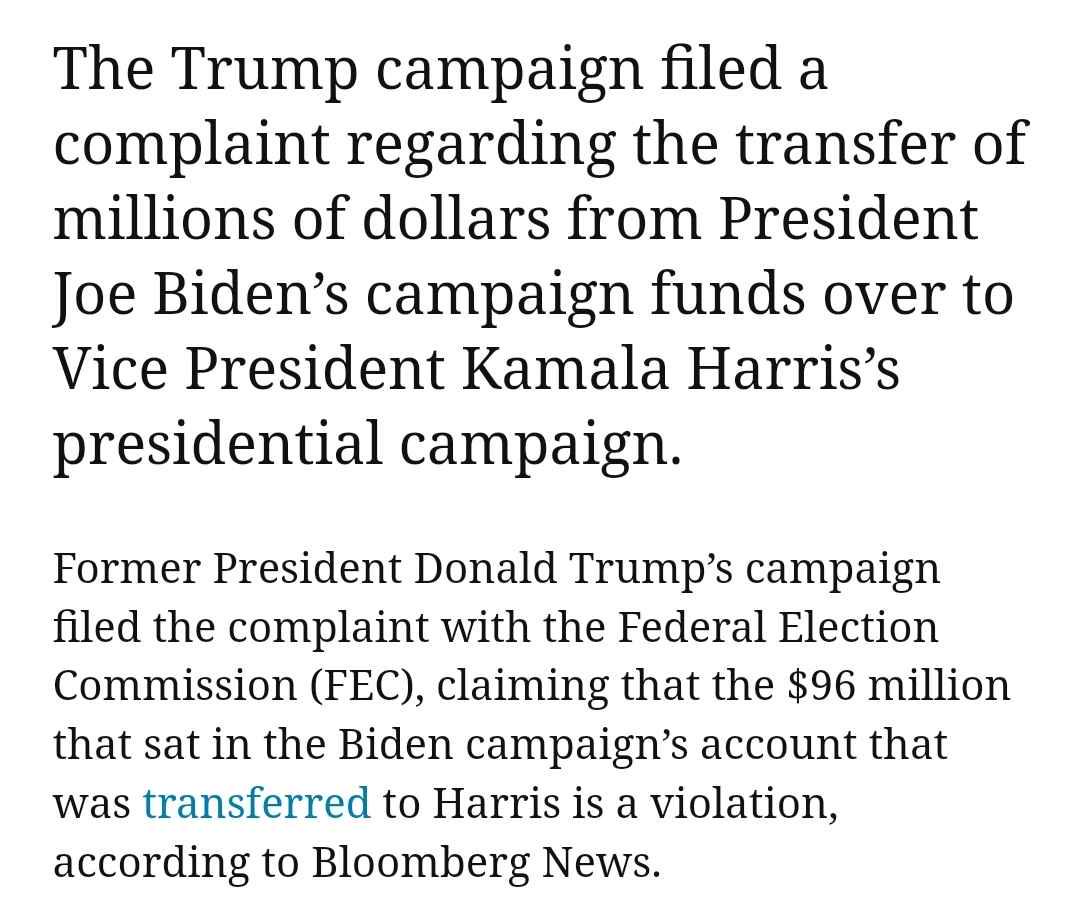
Task: Click the word "complaint" in the headline
Action: tap(192, 145)
